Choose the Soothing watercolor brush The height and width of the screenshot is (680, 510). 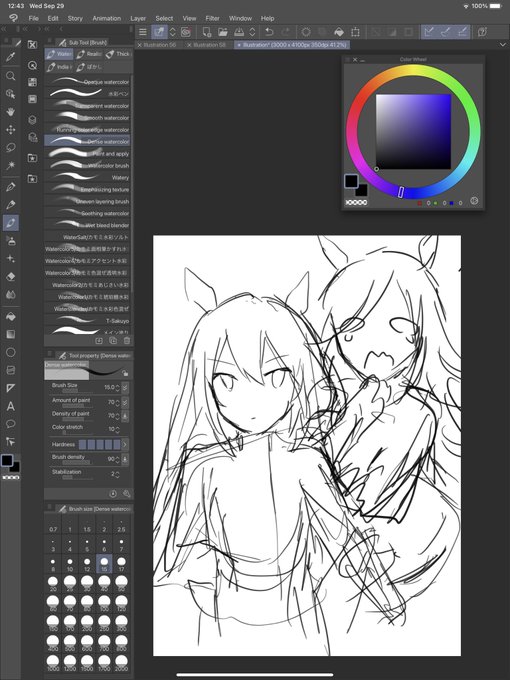(87, 213)
